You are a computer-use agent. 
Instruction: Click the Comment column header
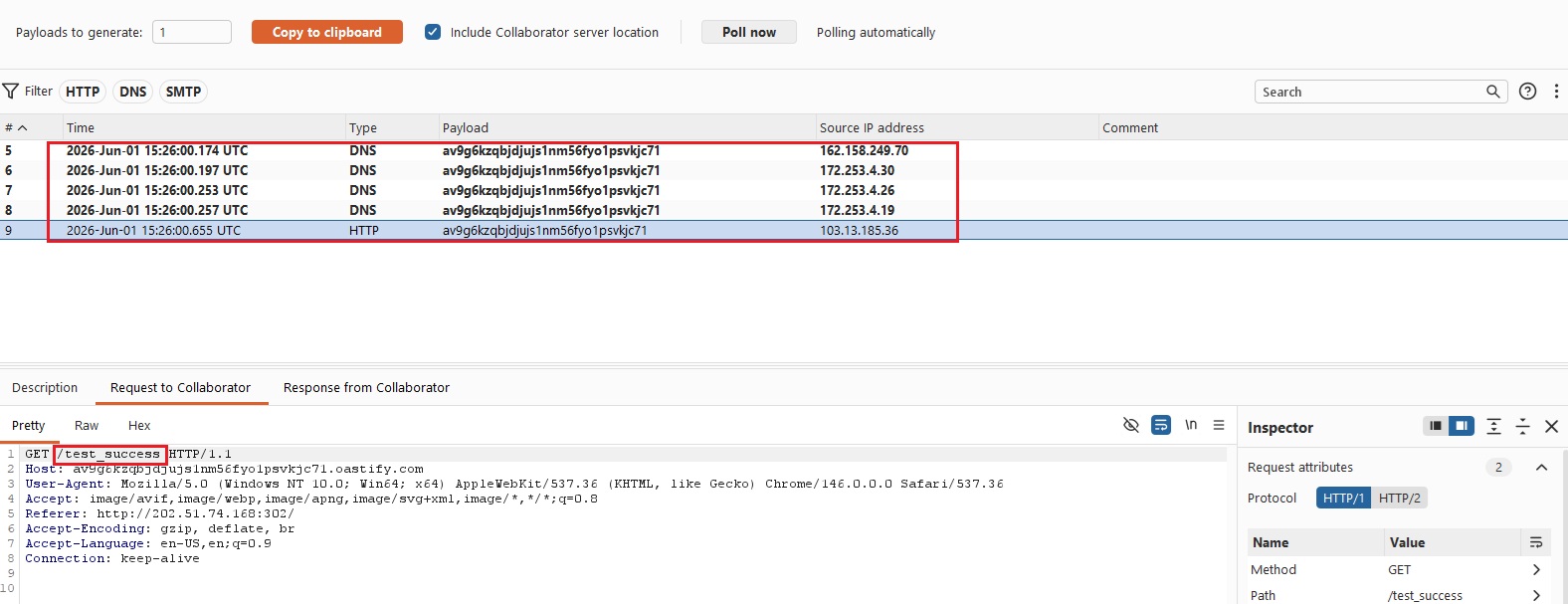click(1332, 127)
